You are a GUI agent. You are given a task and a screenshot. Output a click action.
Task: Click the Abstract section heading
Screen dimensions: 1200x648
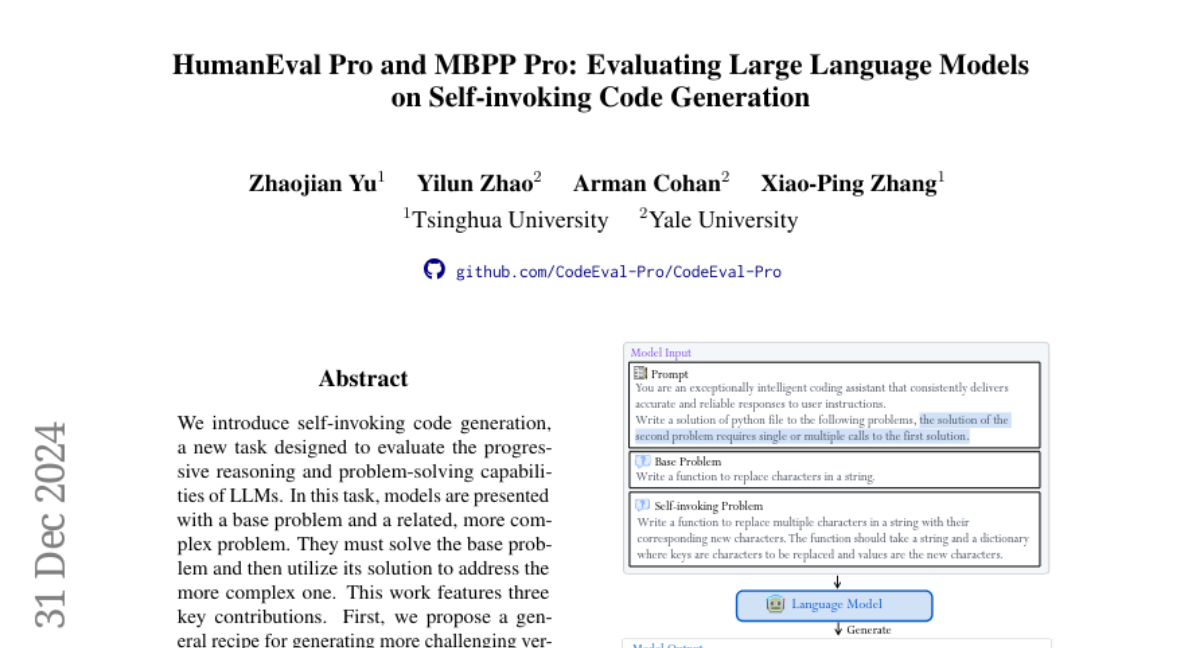pyautogui.click(x=363, y=378)
